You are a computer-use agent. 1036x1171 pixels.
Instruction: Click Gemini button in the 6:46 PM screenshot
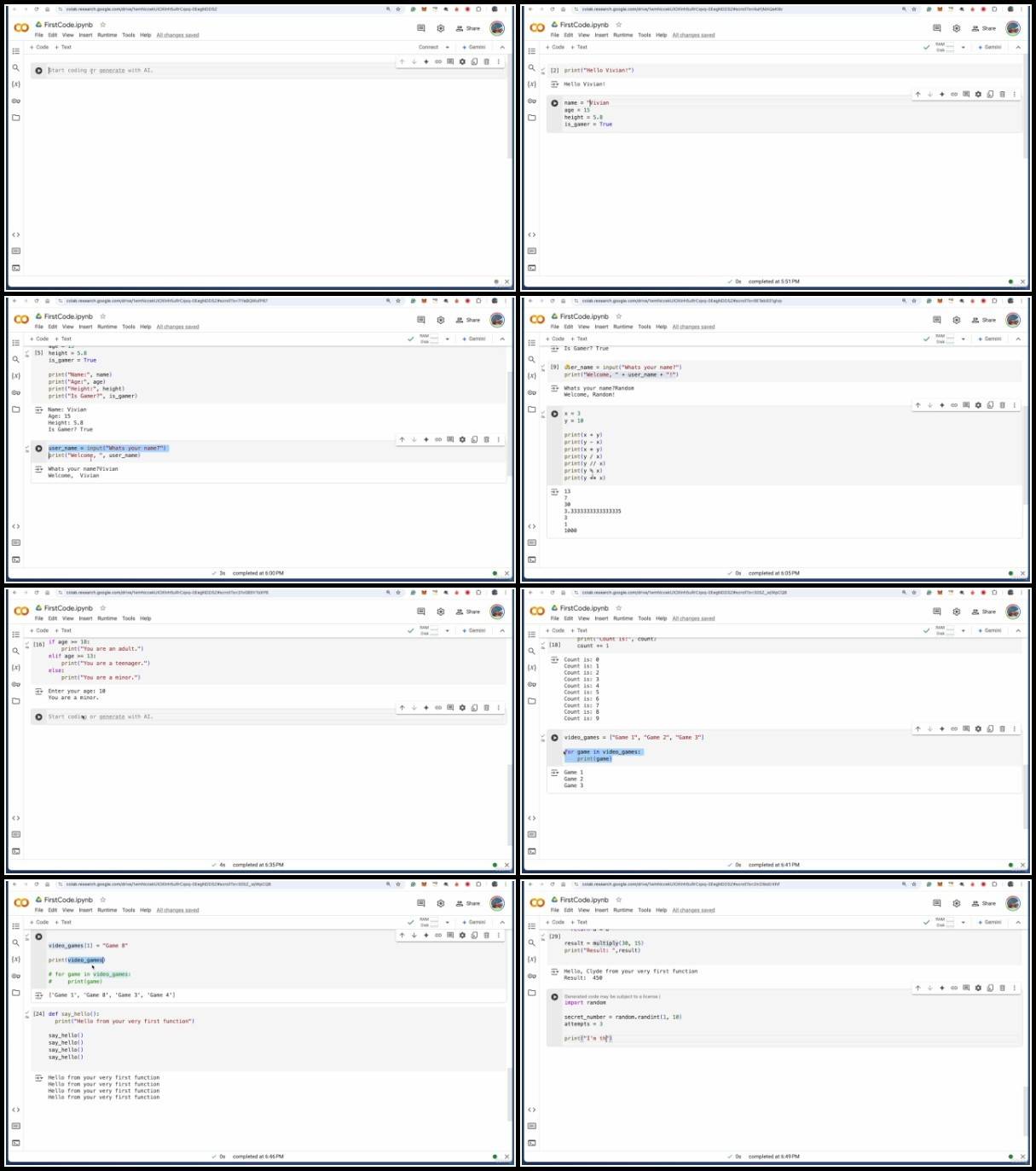click(474, 923)
